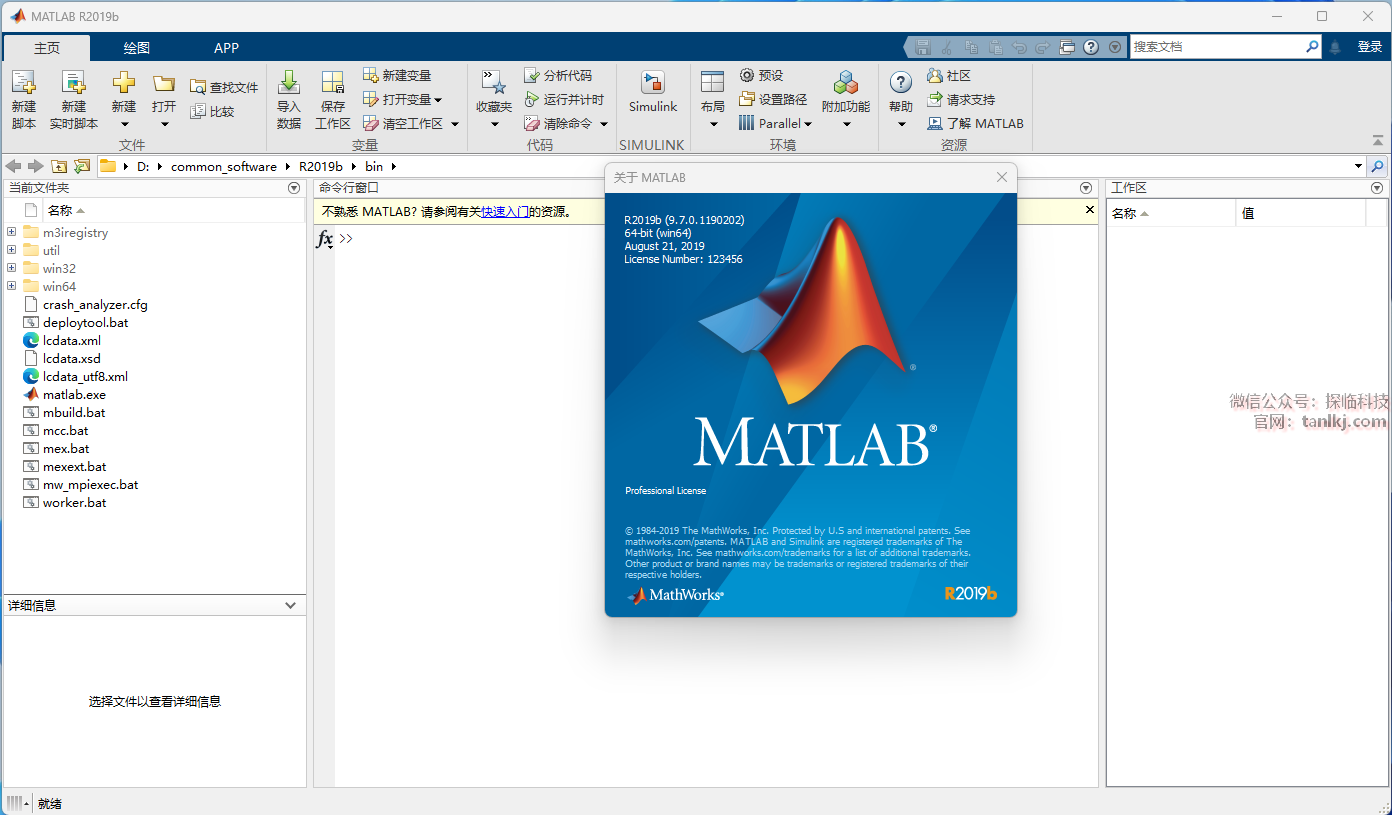Launch Simulink from the toolbar

tap(653, 92)
